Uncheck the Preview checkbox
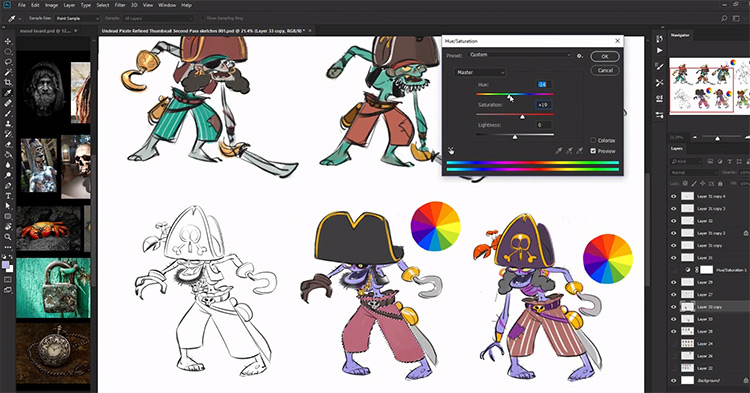 tap(593, 151)
